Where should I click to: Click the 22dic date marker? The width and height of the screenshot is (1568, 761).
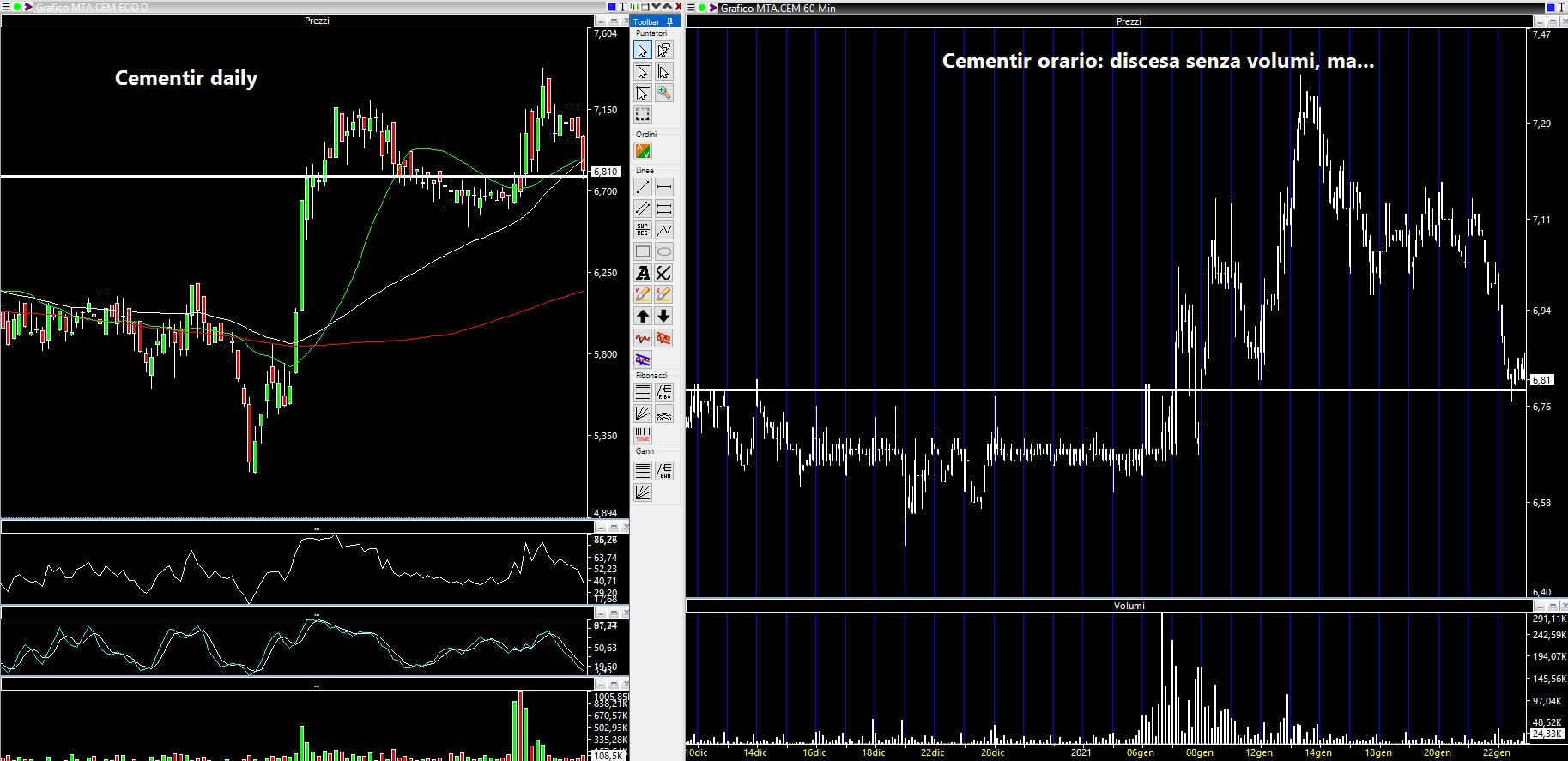[932, 752]
